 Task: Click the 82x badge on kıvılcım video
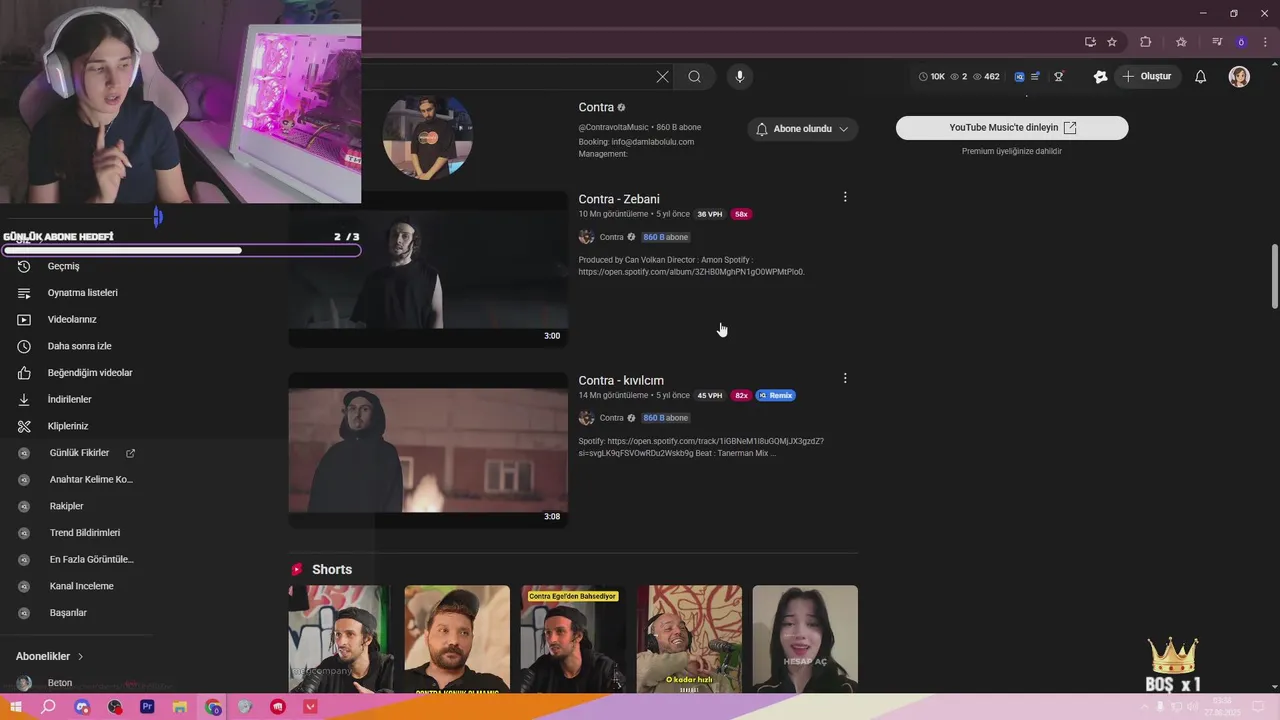[x=741, y=396]
